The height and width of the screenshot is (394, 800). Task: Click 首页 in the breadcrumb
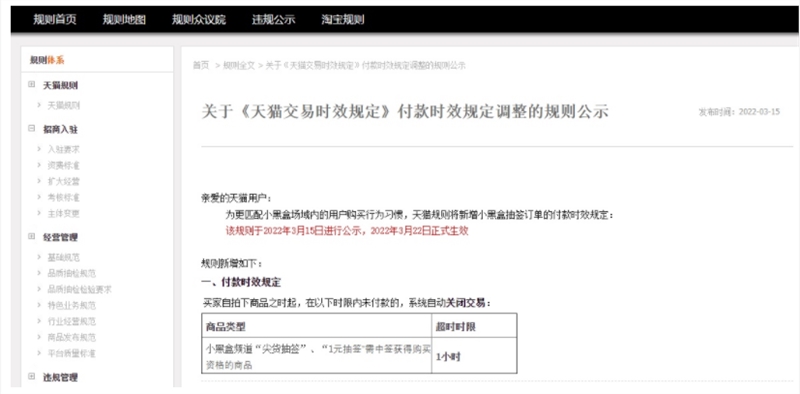pyautogui.click(x=201, y=65)
